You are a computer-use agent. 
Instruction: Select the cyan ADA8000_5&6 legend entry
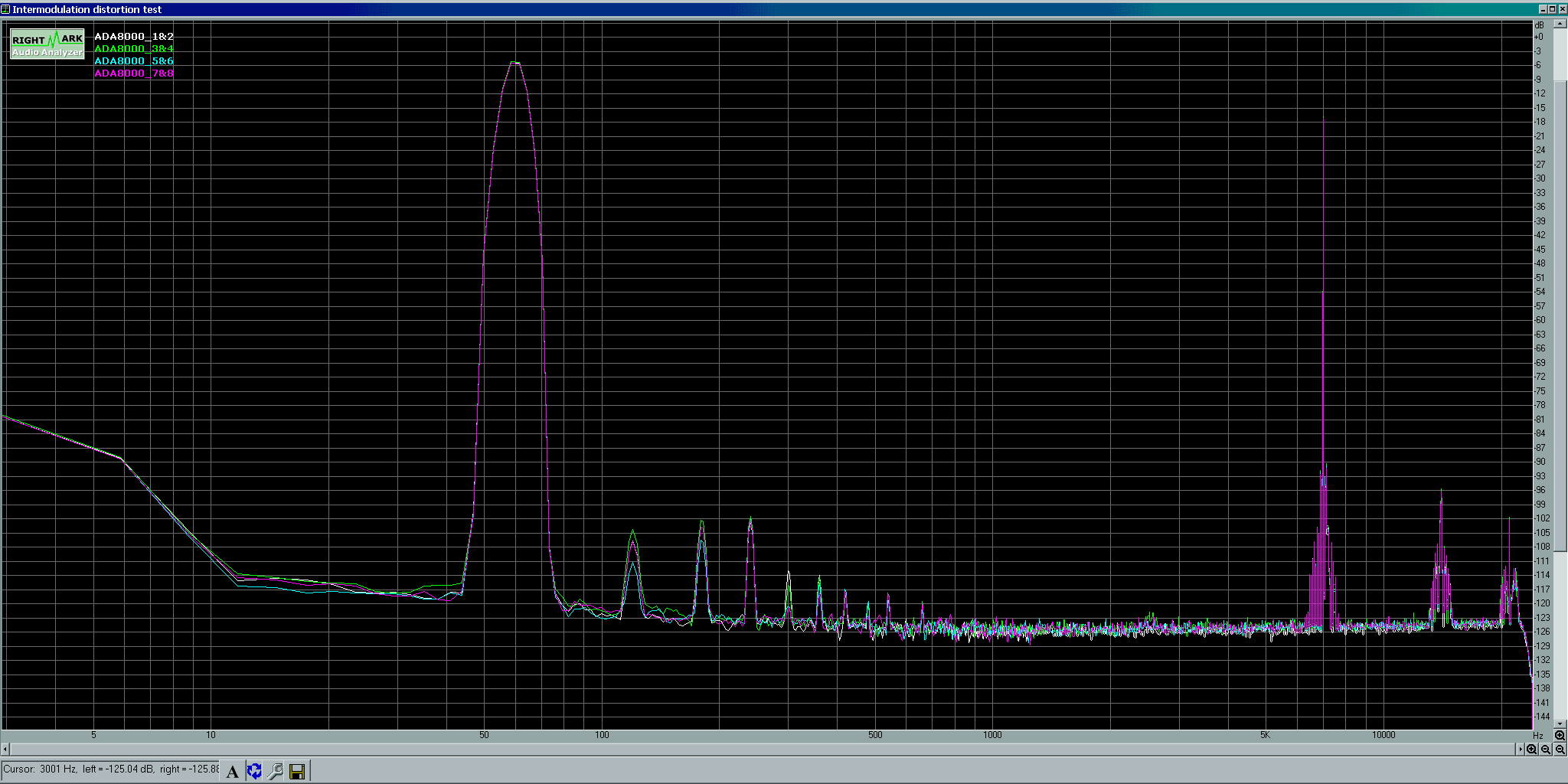point(133,60)
